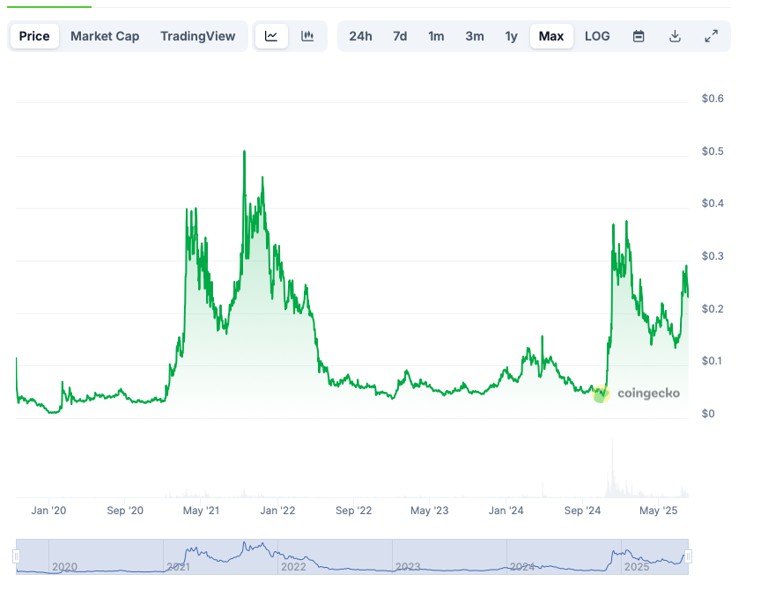
Task: Open the Price tab
Action: pos(34,36)
